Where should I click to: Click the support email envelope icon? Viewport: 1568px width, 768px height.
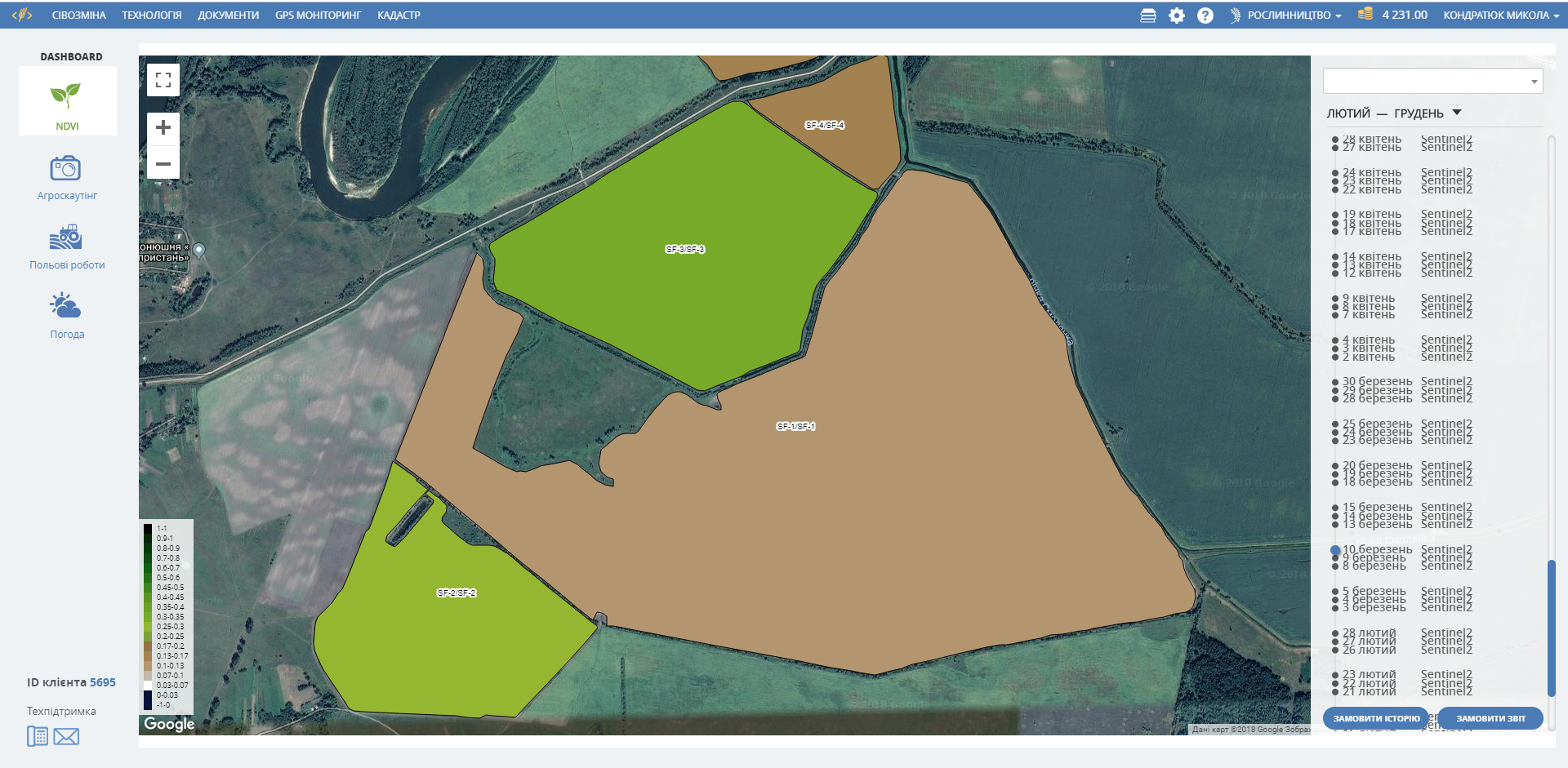pos(66,737)
